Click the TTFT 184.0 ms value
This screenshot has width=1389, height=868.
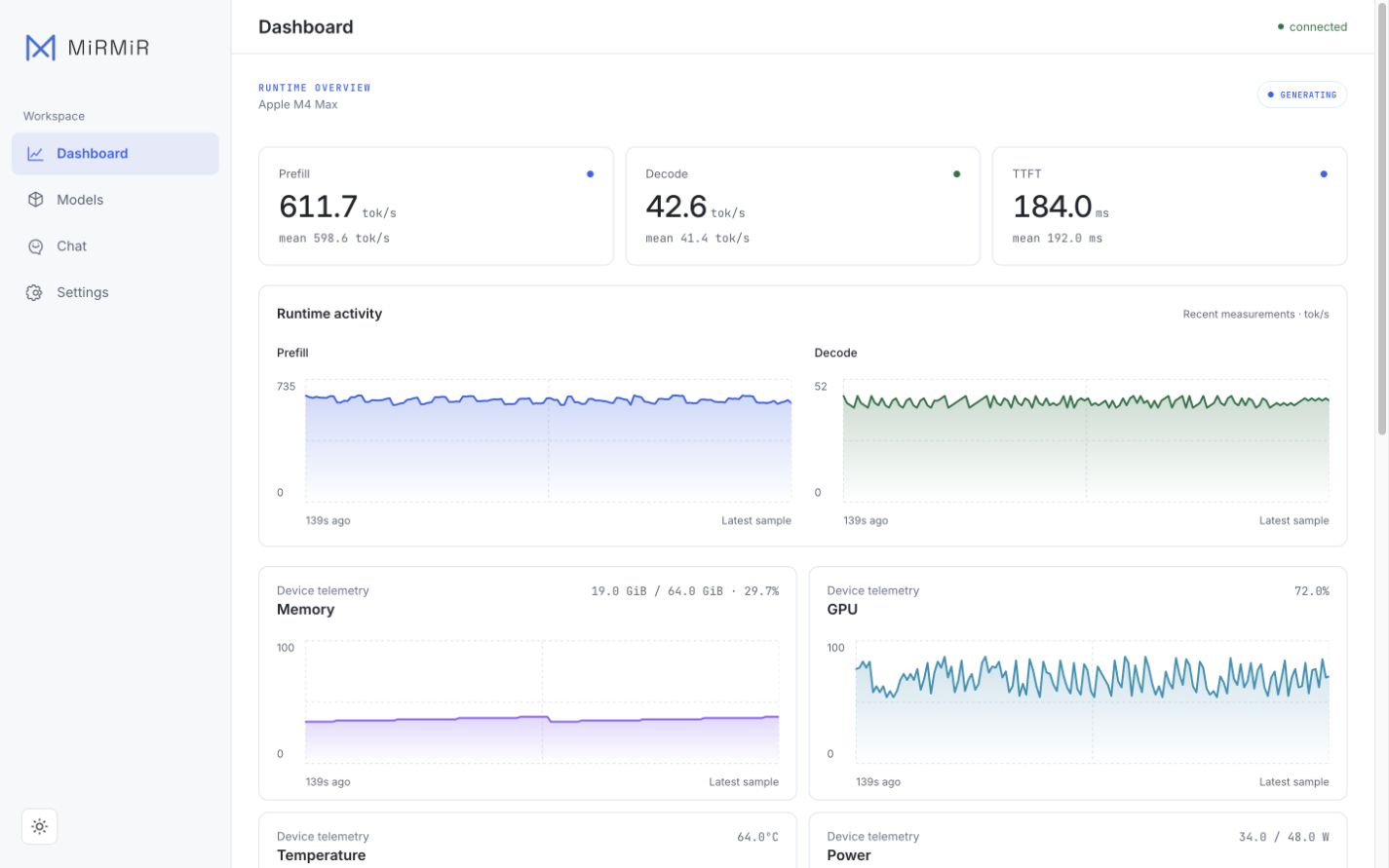[1061, 207]
